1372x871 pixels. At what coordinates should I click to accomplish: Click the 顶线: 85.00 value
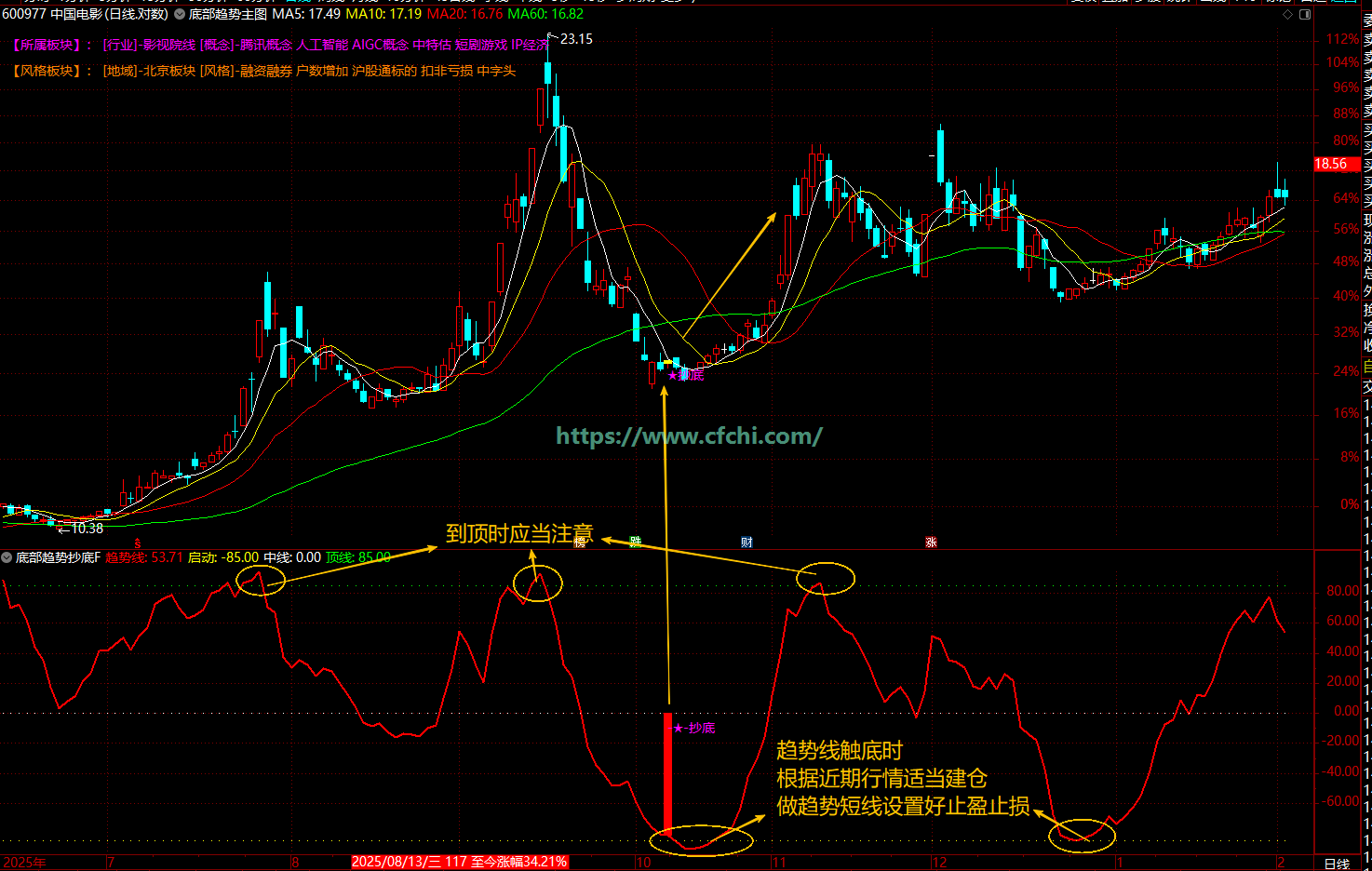pyautogui.click(x=358, y=557)
